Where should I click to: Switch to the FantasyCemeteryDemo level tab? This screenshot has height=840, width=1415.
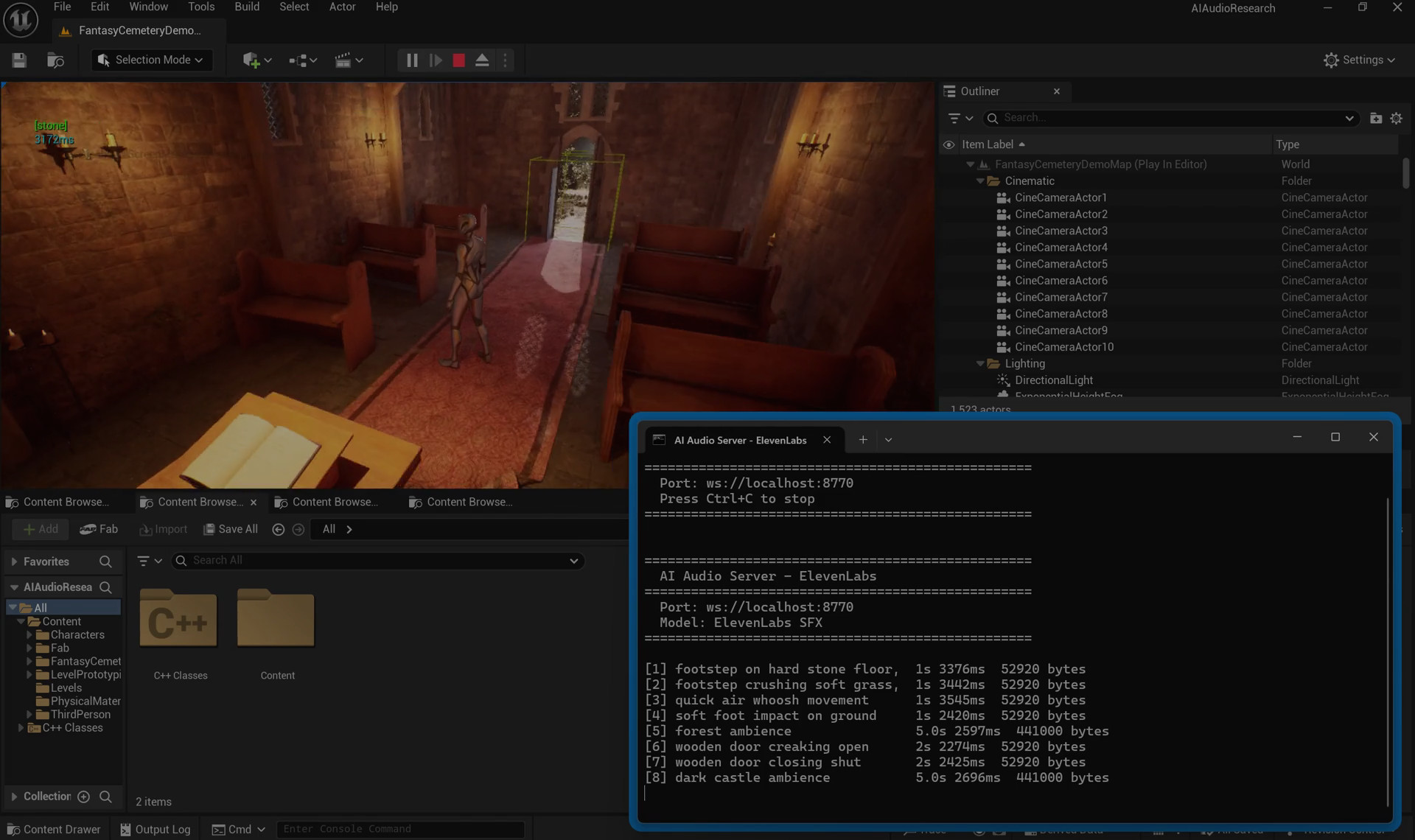(139, 30)
